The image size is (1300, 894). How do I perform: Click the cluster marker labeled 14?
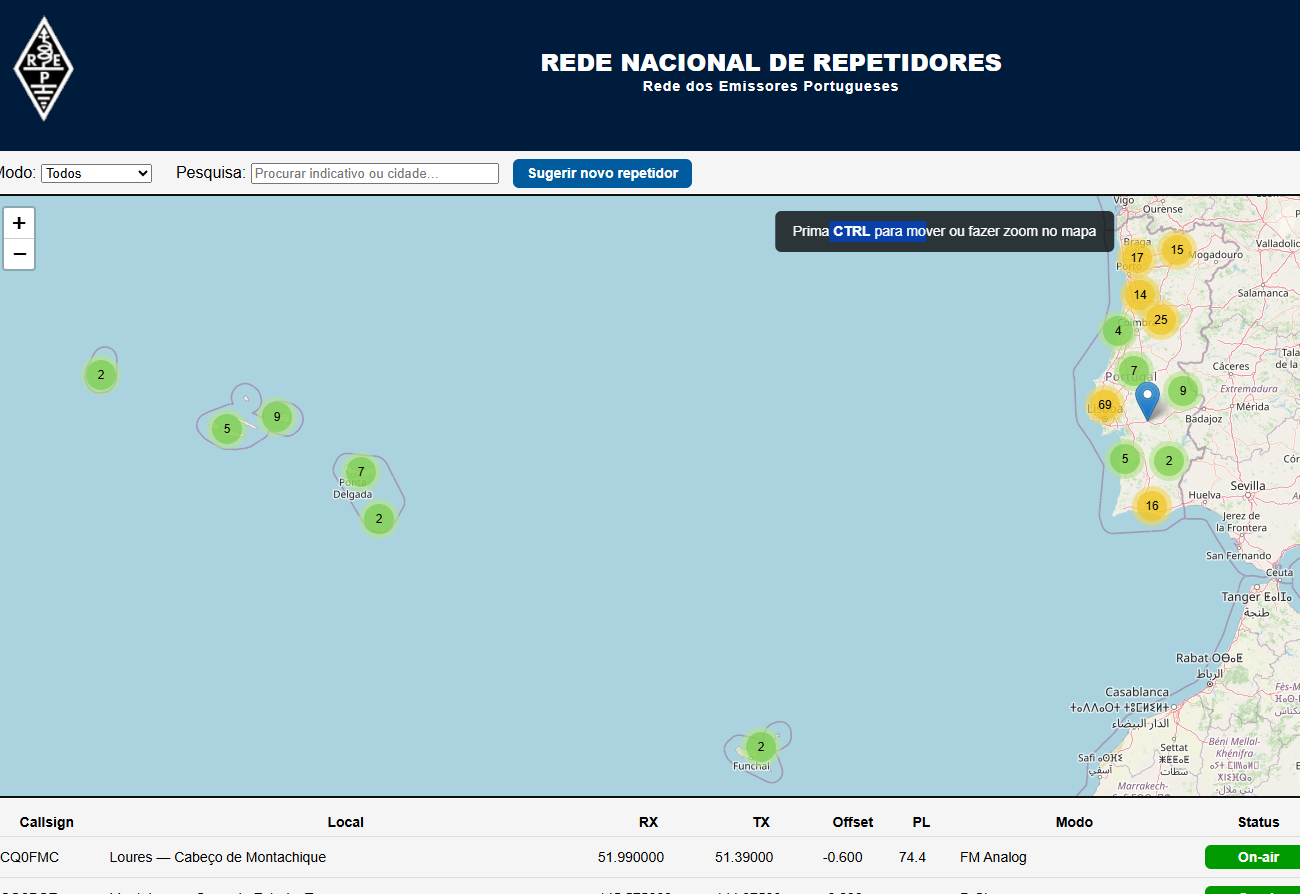pos(1140,295)
